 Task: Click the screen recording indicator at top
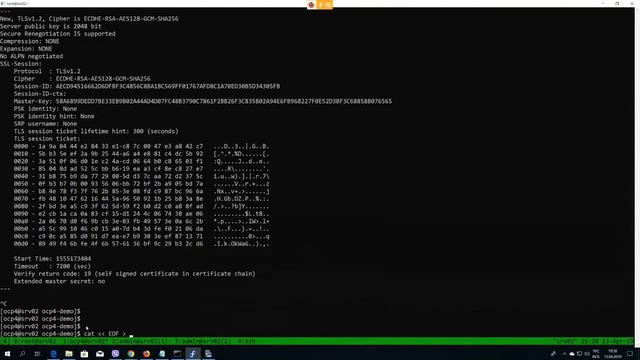click(x=320, y=4)
